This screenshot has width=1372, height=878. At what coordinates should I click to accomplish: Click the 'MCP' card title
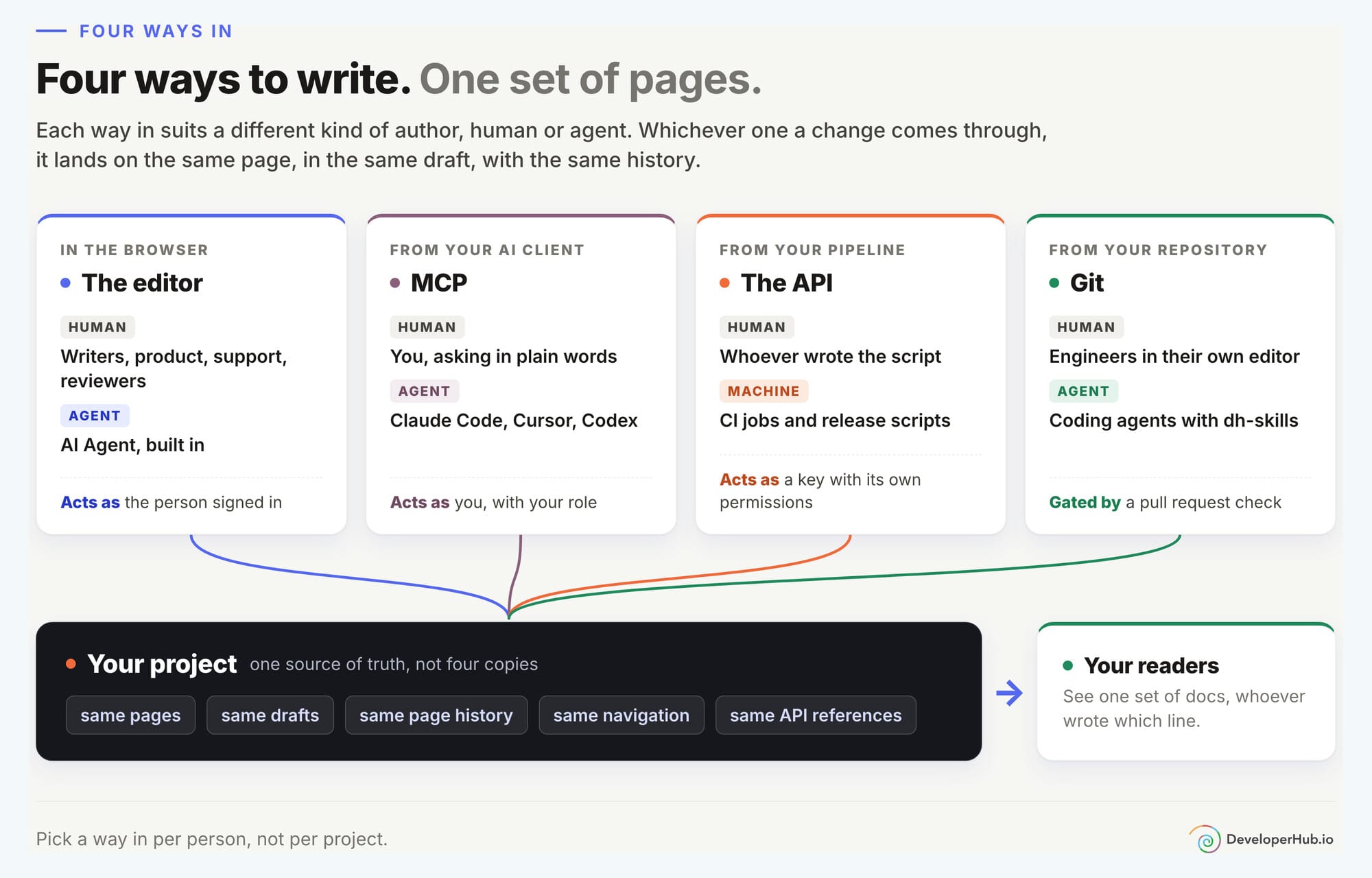click(439, 283)
